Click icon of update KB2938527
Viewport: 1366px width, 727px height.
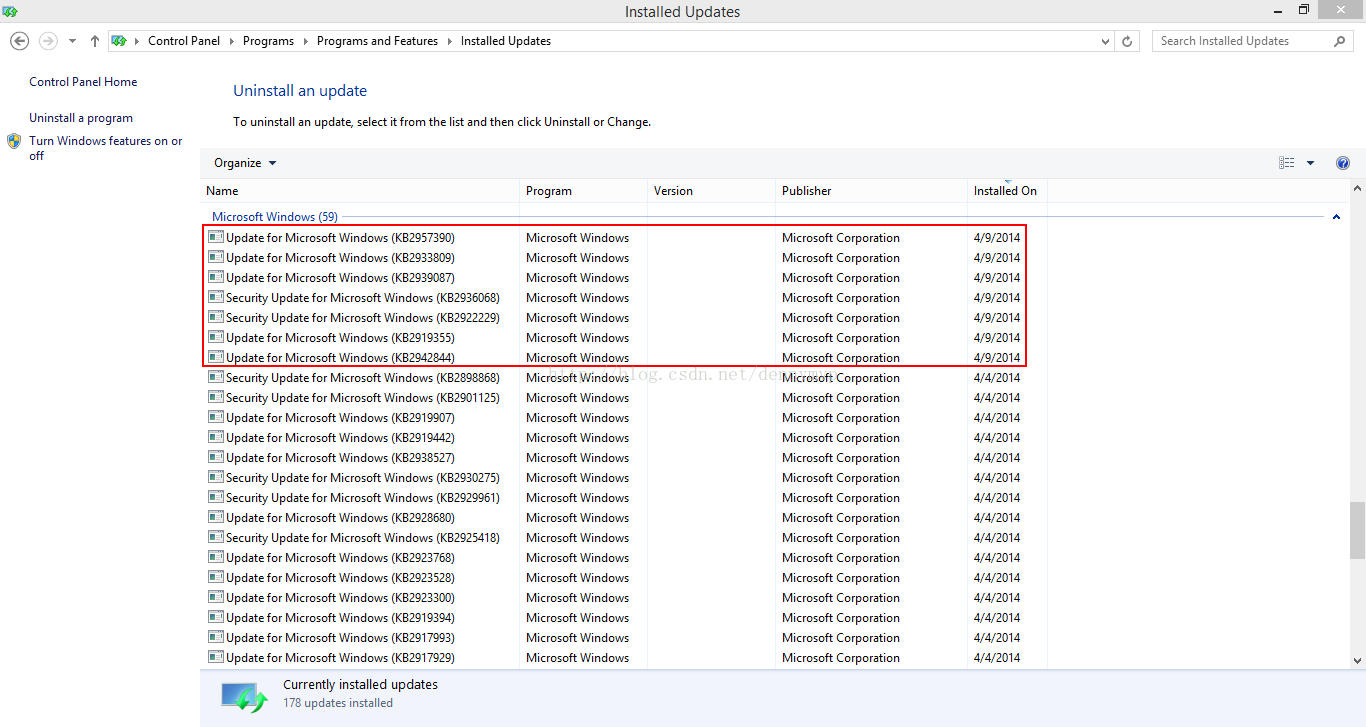pyautogui.click(x=215, y=457)
